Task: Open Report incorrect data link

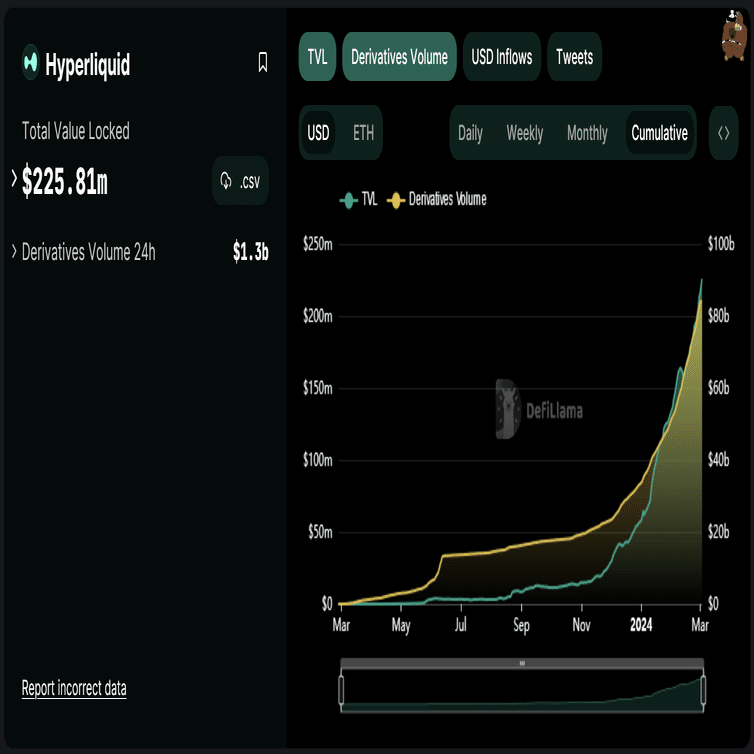Action: pyautogui.click(x=74, y=688)
